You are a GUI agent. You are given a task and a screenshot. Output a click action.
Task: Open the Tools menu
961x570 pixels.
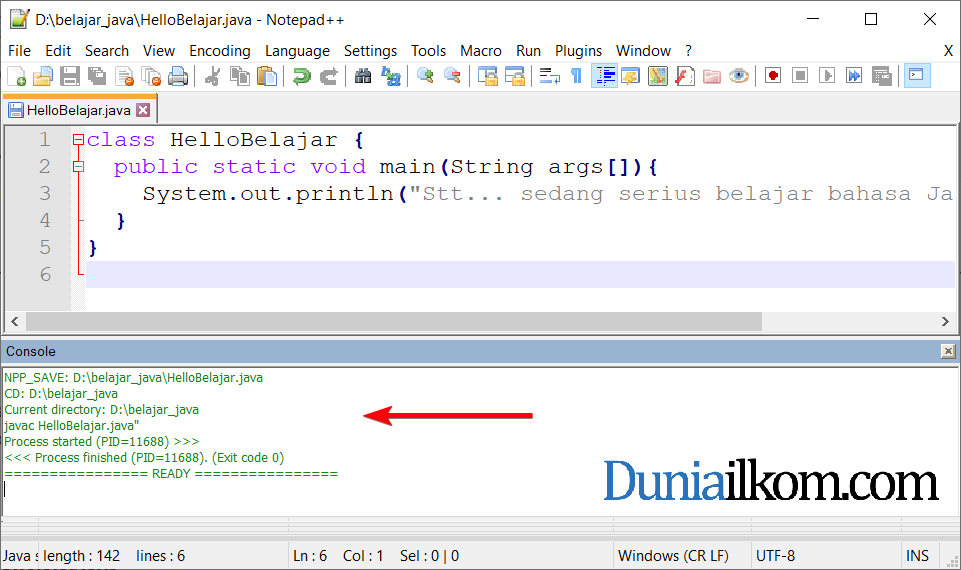pyautogui.click(x=428, y=51)
